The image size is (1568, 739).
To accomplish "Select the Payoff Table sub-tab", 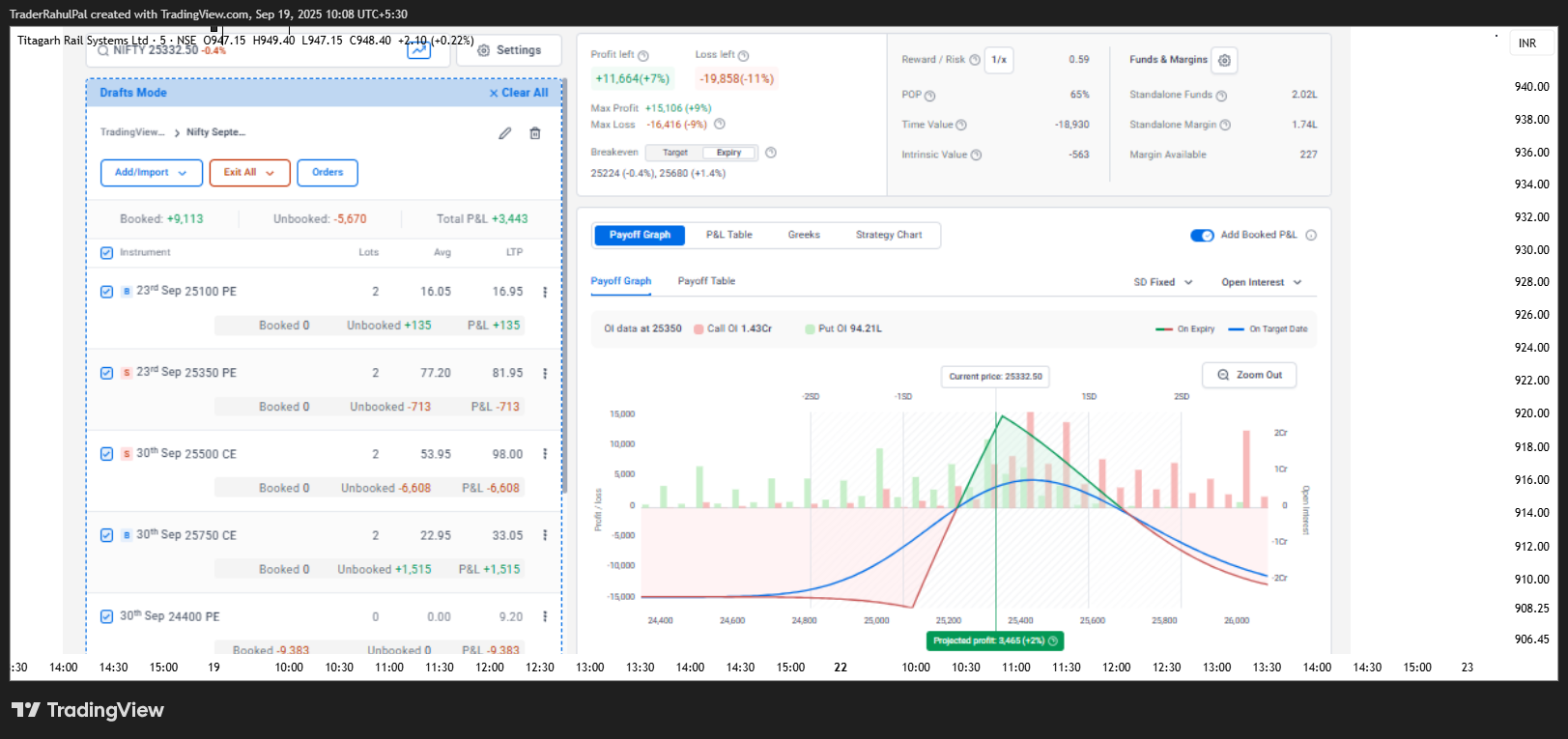I will click(x=706, y=281).
